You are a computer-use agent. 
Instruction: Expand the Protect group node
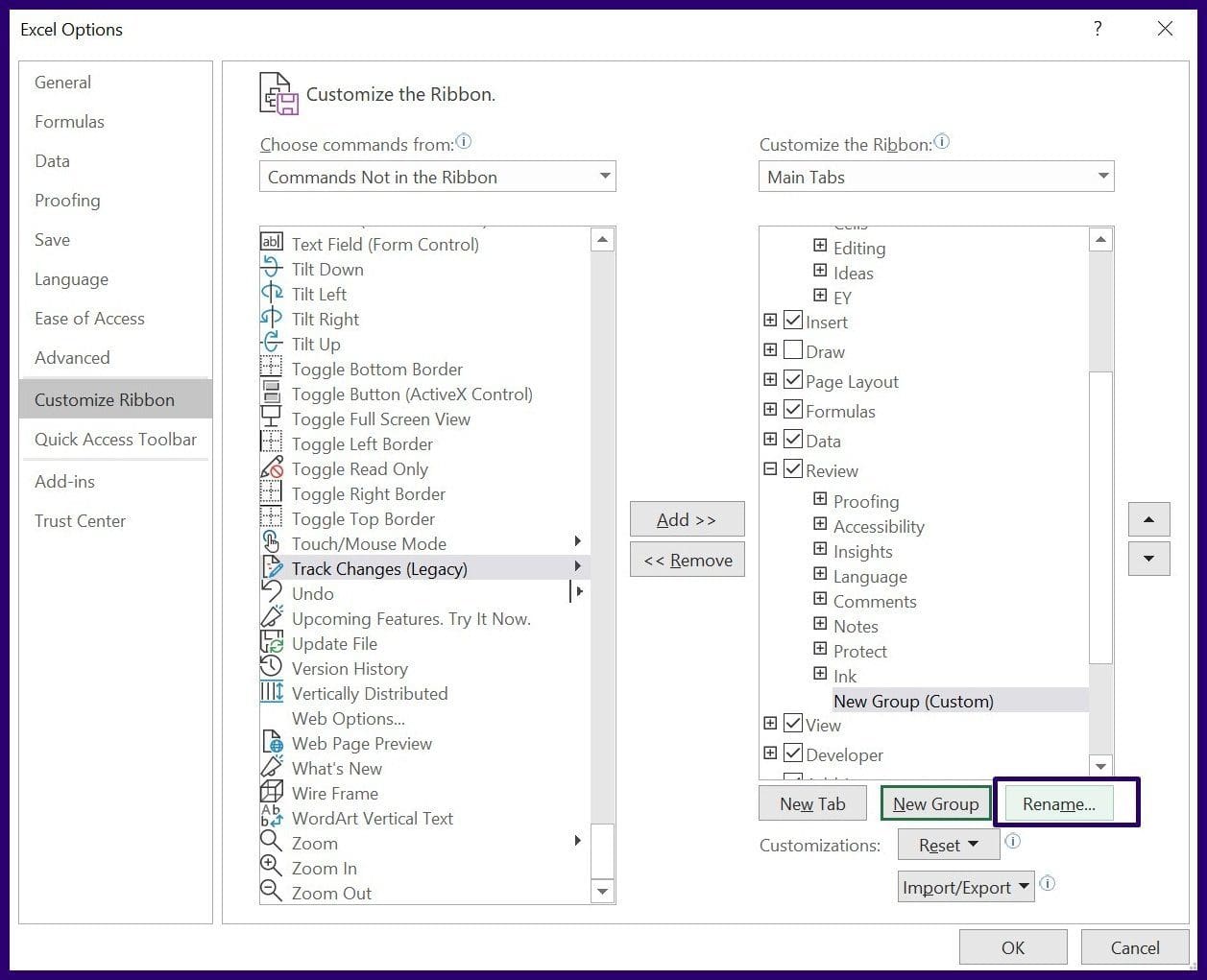[820, 649]
